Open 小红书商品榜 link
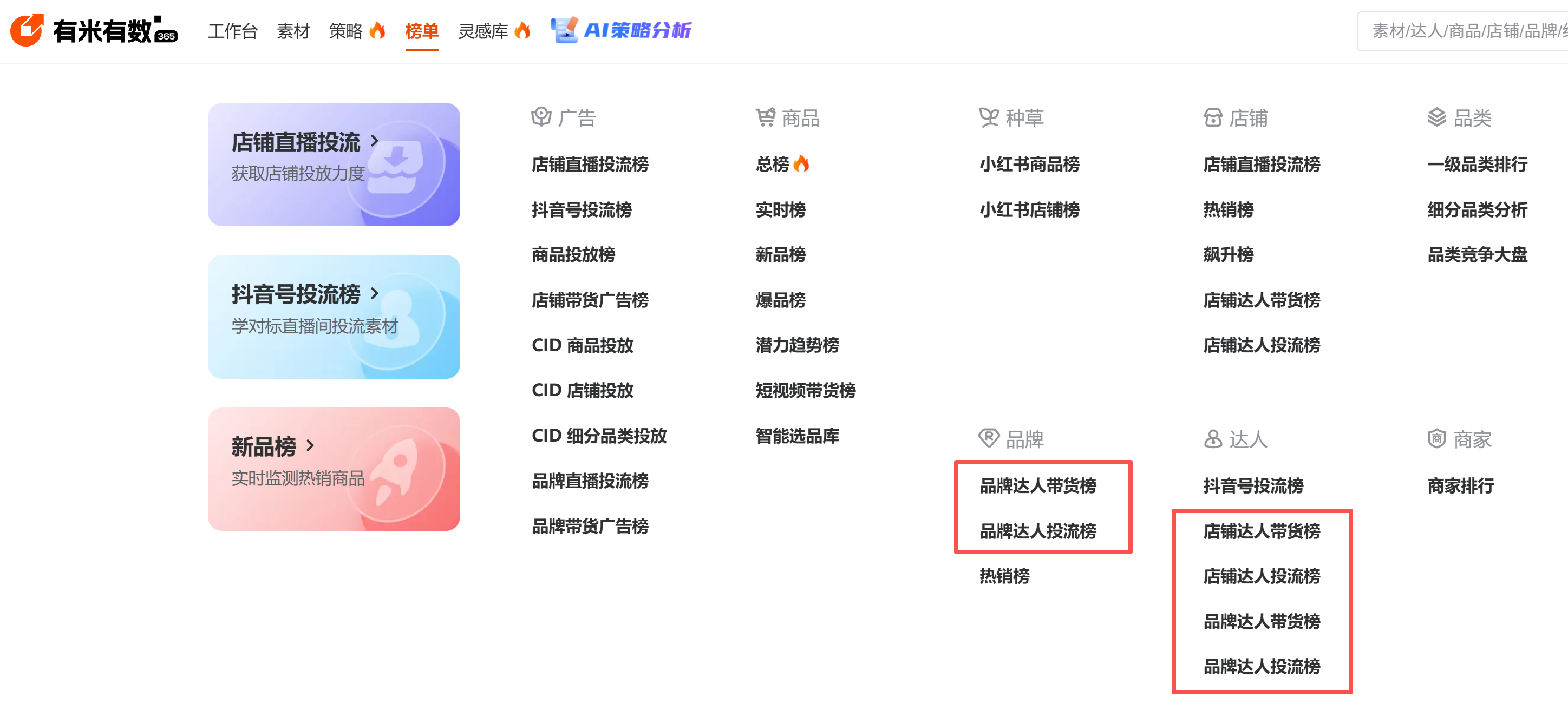 (x=1029, y=165)
